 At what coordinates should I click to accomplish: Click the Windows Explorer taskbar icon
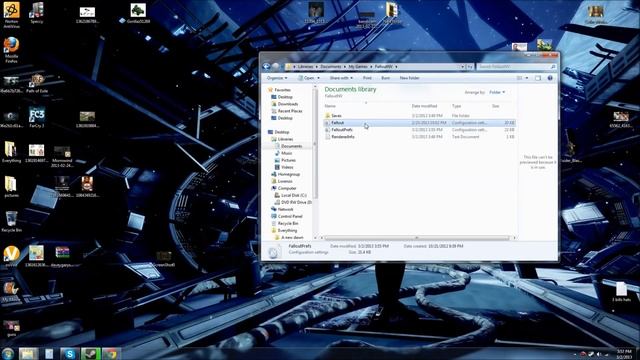click(x=28, y=353)
